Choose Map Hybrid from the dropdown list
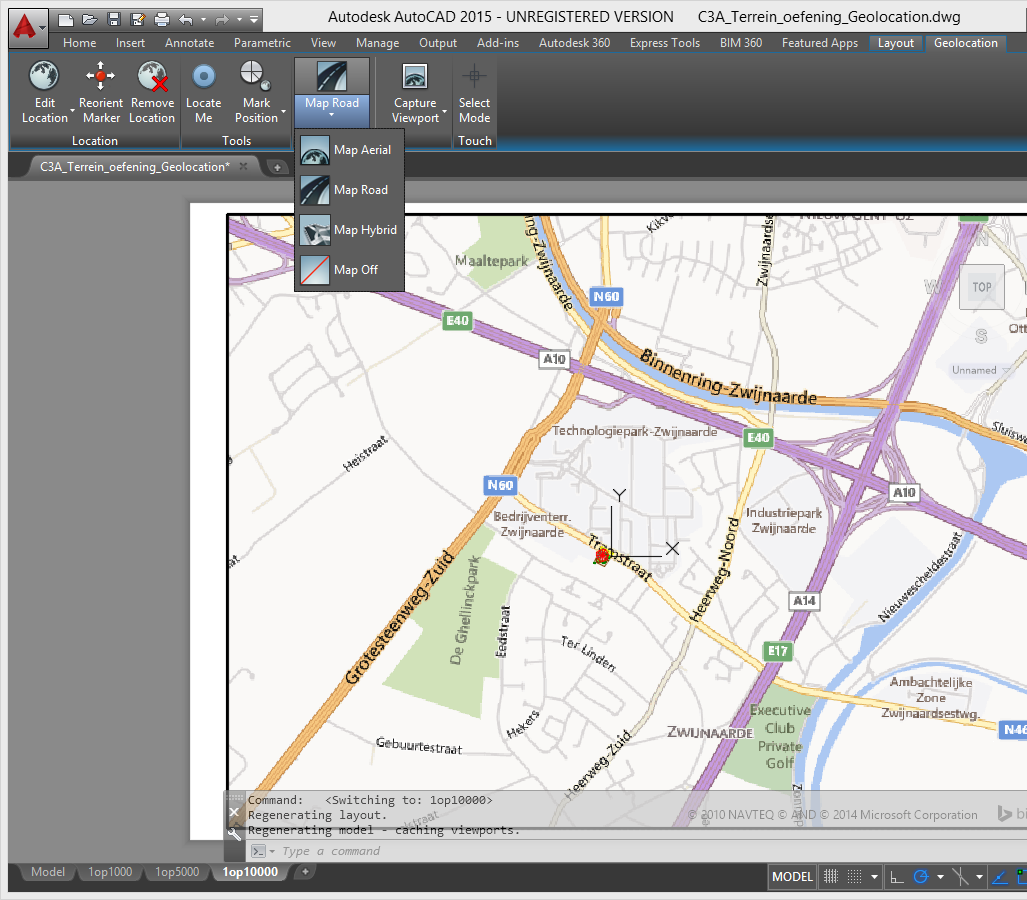 [x=349, y=230]
